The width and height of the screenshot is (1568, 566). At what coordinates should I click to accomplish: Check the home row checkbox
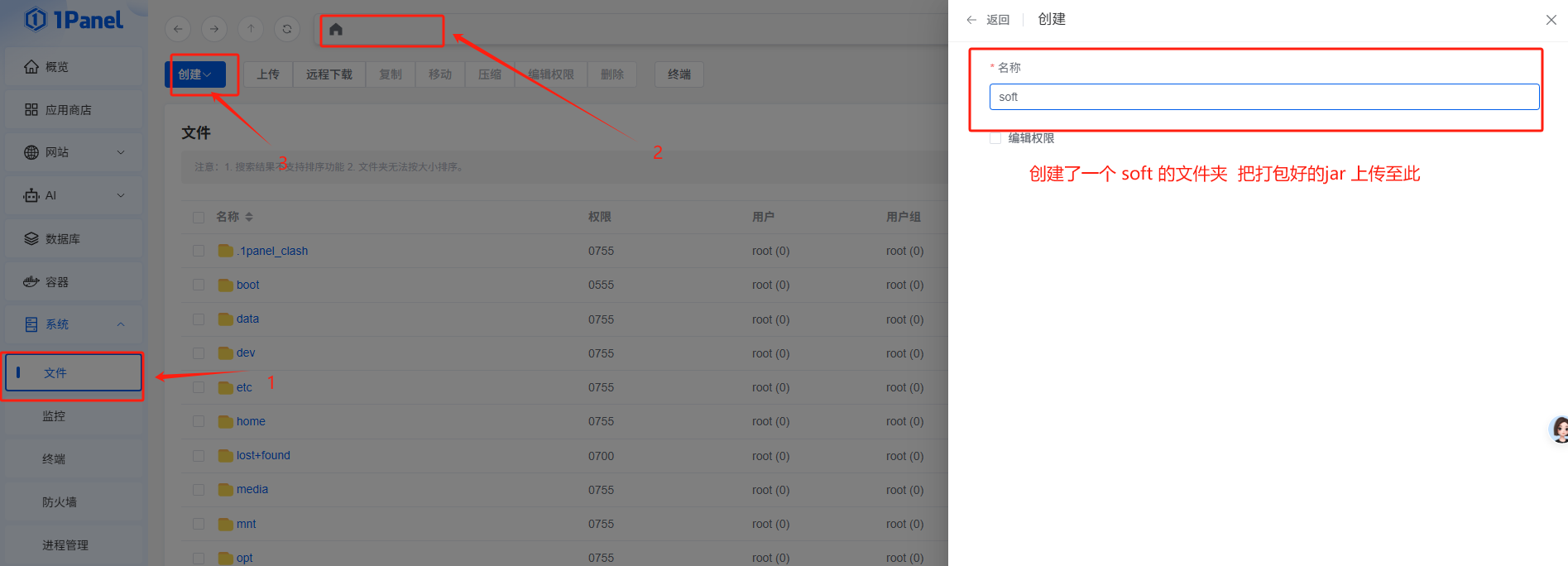199,421
